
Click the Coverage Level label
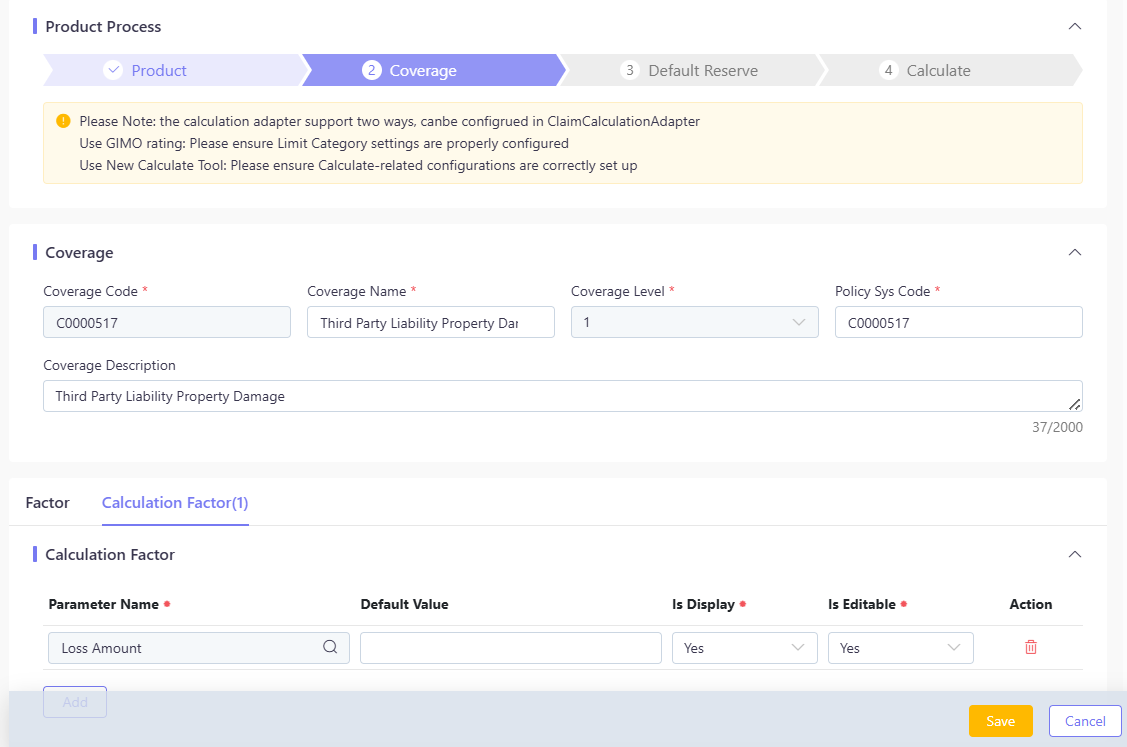[x=617, y=291]
